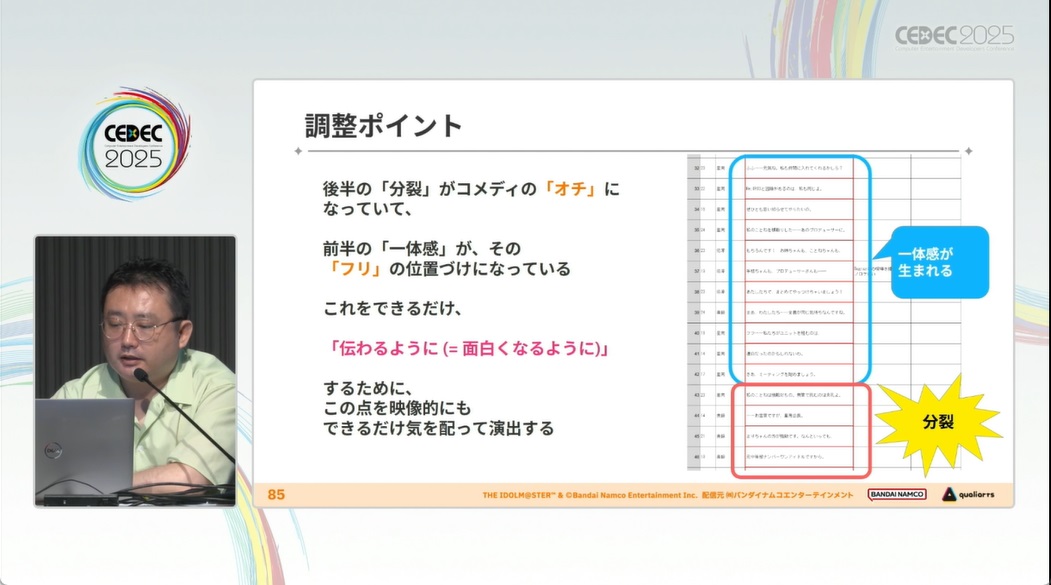Click THE IDOLM@STER copyright text in footer
Screen dimensions: 1051x585
pyautogui.click(x=667, y=495)
